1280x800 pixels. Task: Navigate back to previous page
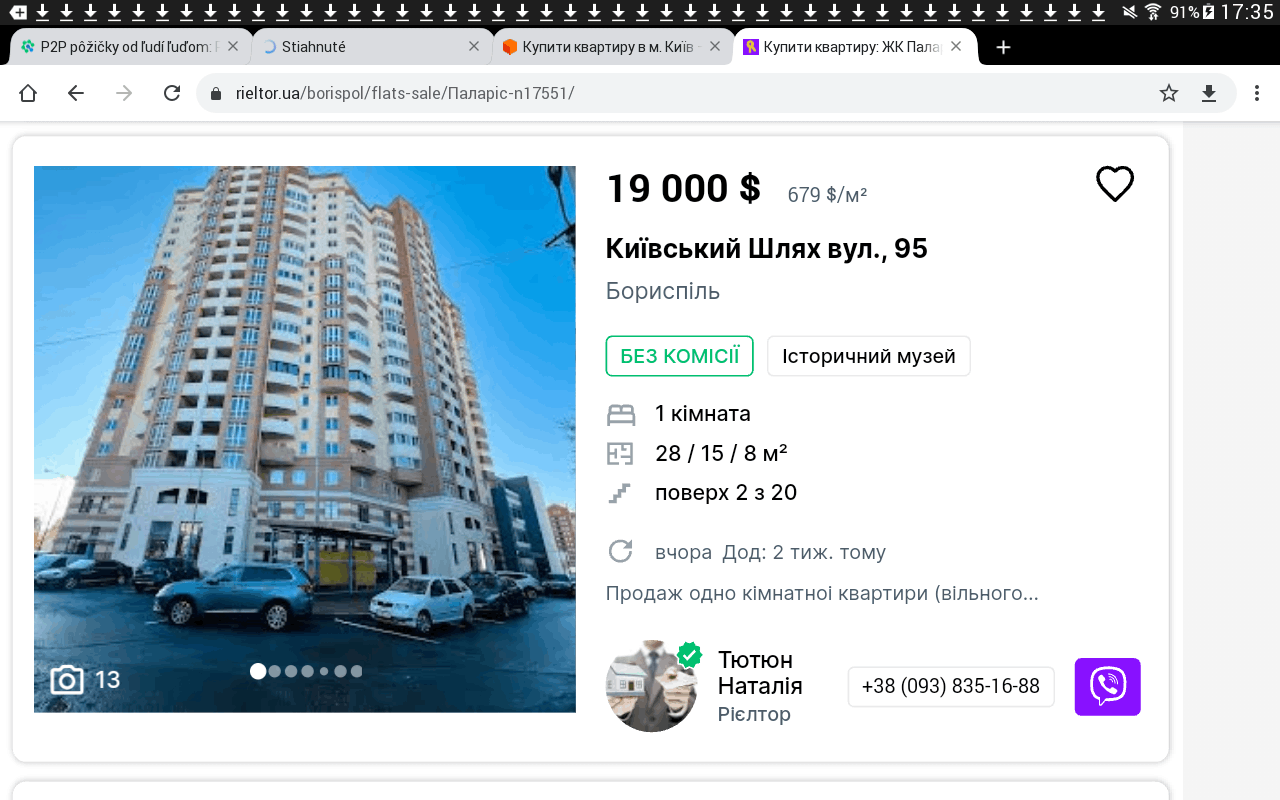(76, 93)
